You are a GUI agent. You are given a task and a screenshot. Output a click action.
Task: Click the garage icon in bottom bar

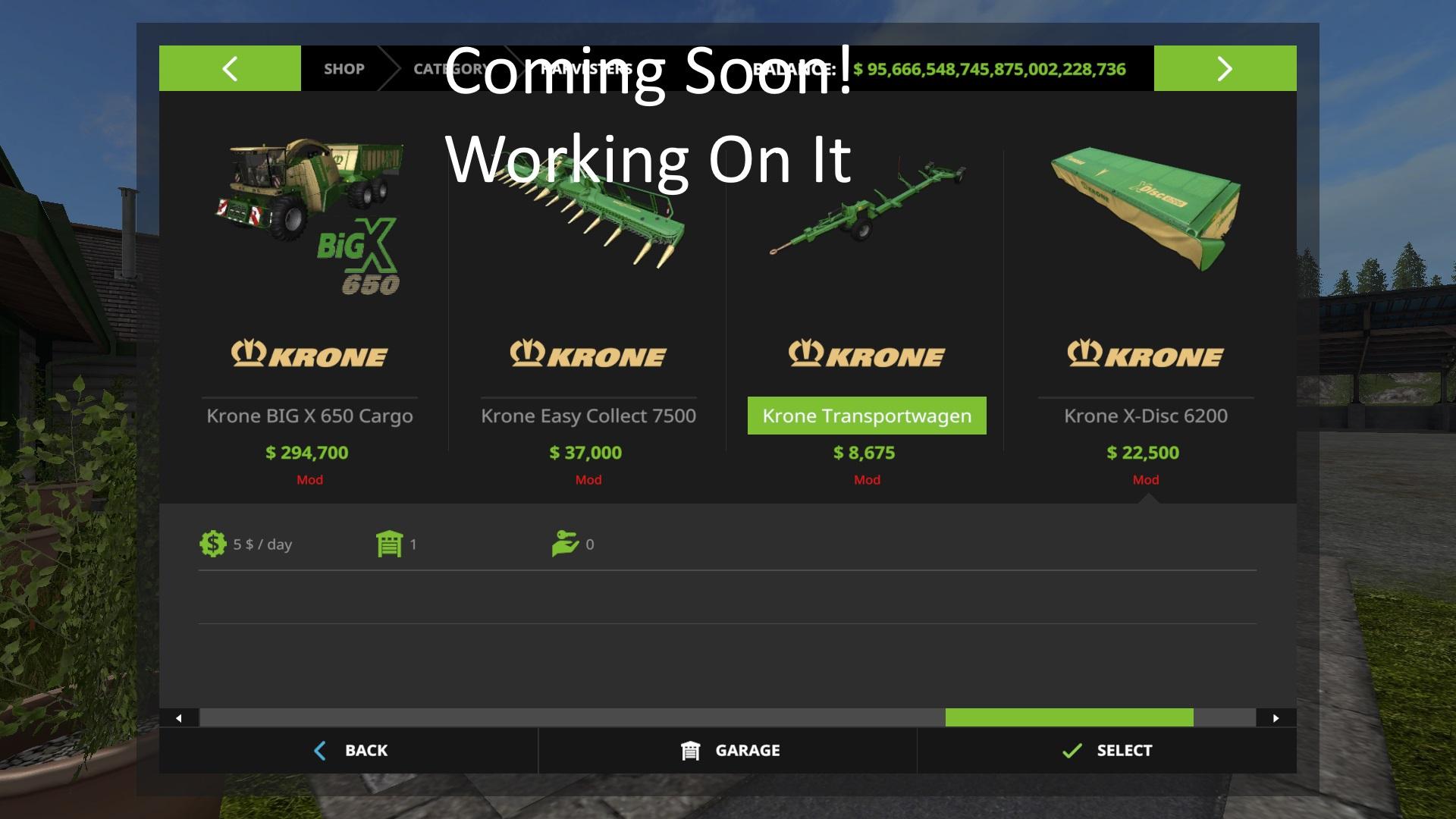tap(690, 751)
